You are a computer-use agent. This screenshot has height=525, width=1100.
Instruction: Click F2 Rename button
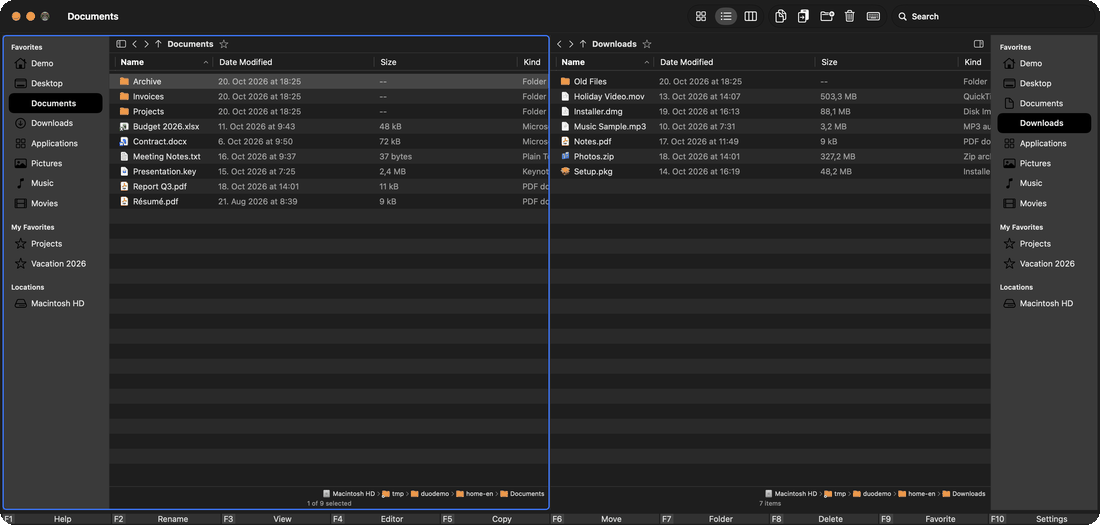point(164,519)
